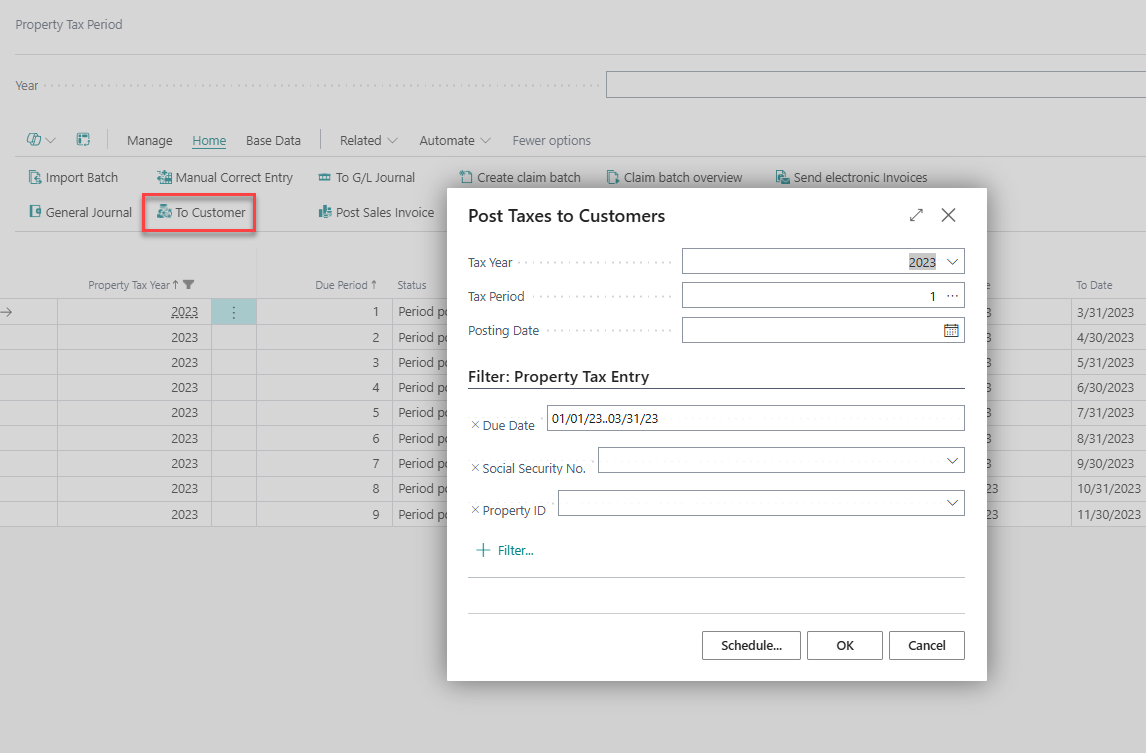Click the Send electronic Invoices icon
Screen dimensions: 1146x753
(x=782, y=178)
